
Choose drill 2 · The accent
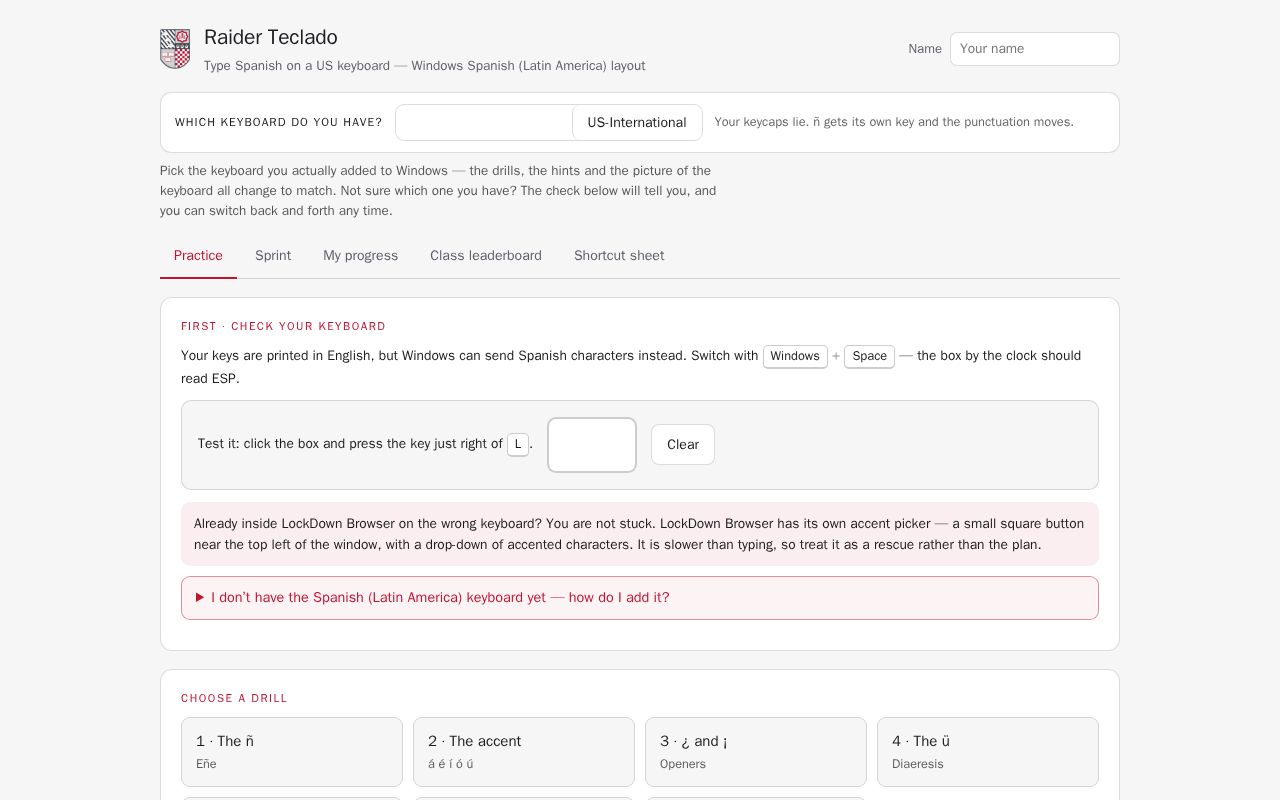524,752
